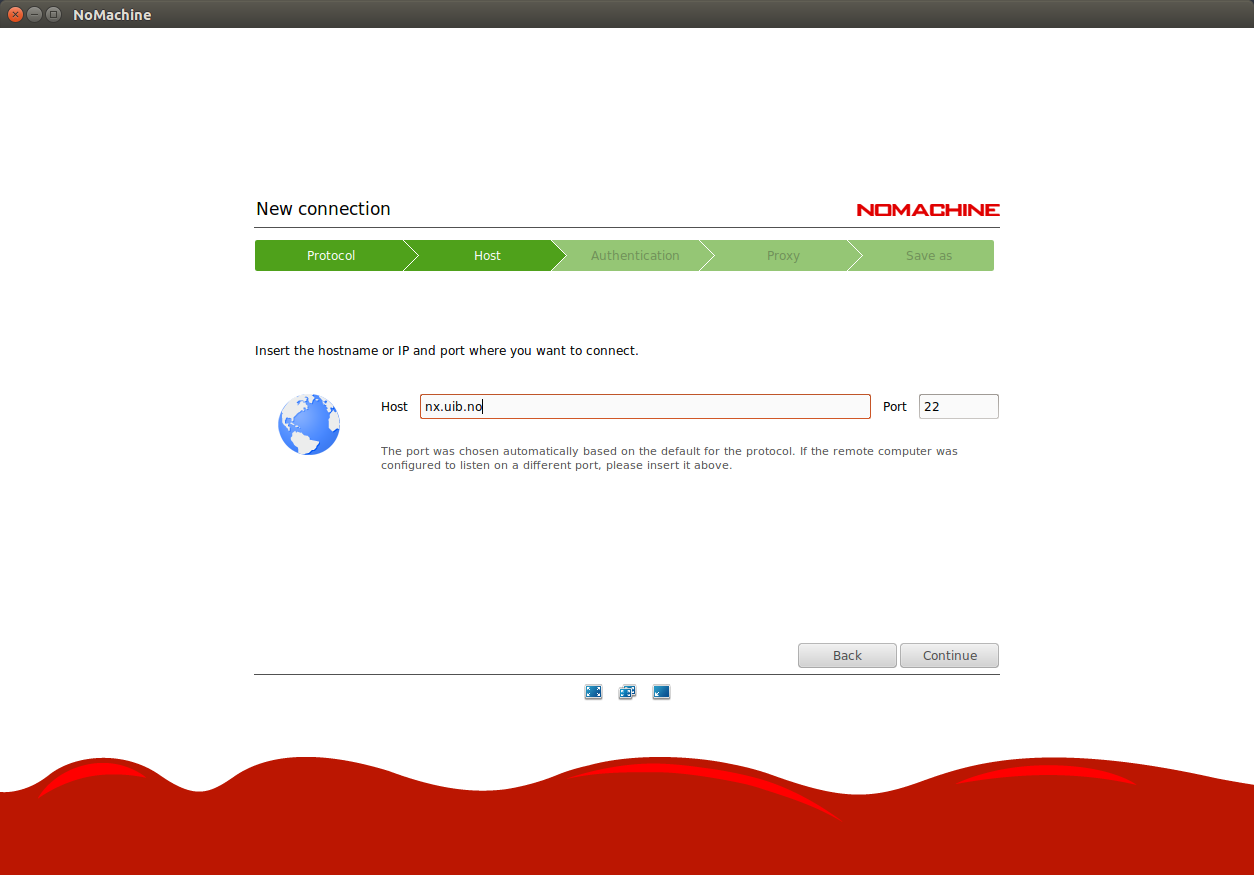Click the minimize window icon below the Continue button
This screenshot has height=875, width=1254.
click(661, 692)
